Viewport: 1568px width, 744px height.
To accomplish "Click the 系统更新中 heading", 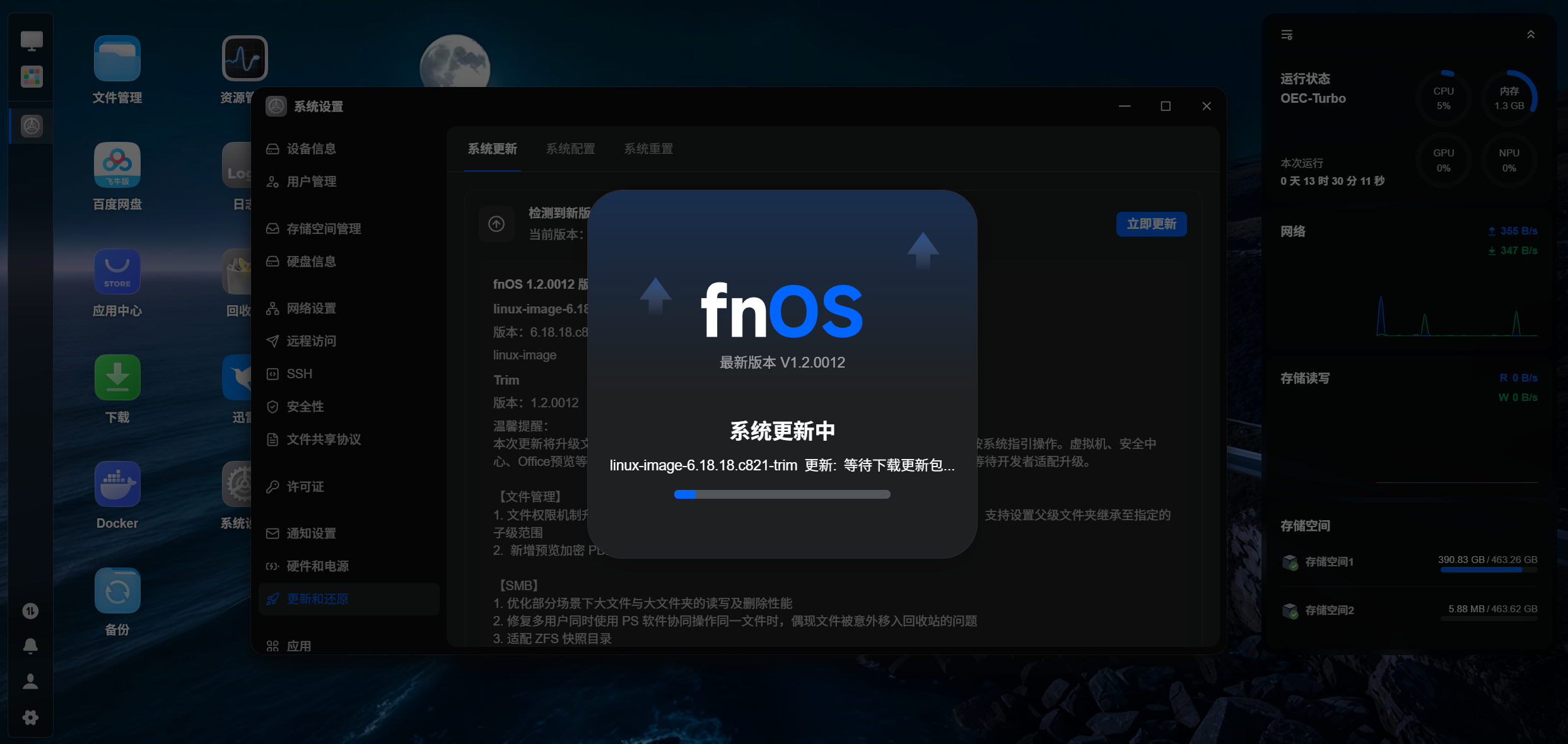I will pos(782,431).
